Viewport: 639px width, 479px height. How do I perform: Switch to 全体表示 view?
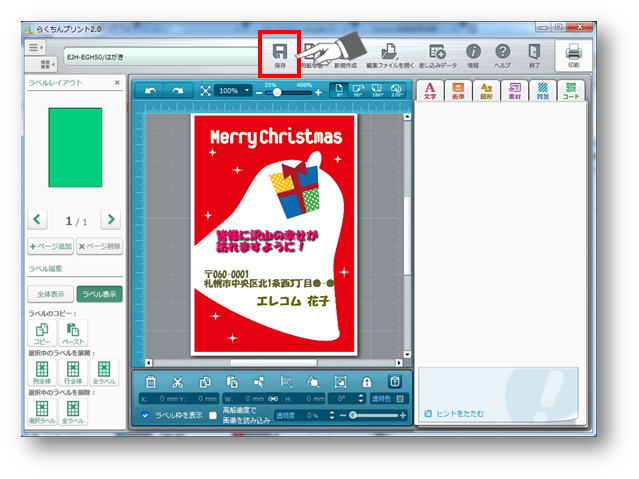51,294
